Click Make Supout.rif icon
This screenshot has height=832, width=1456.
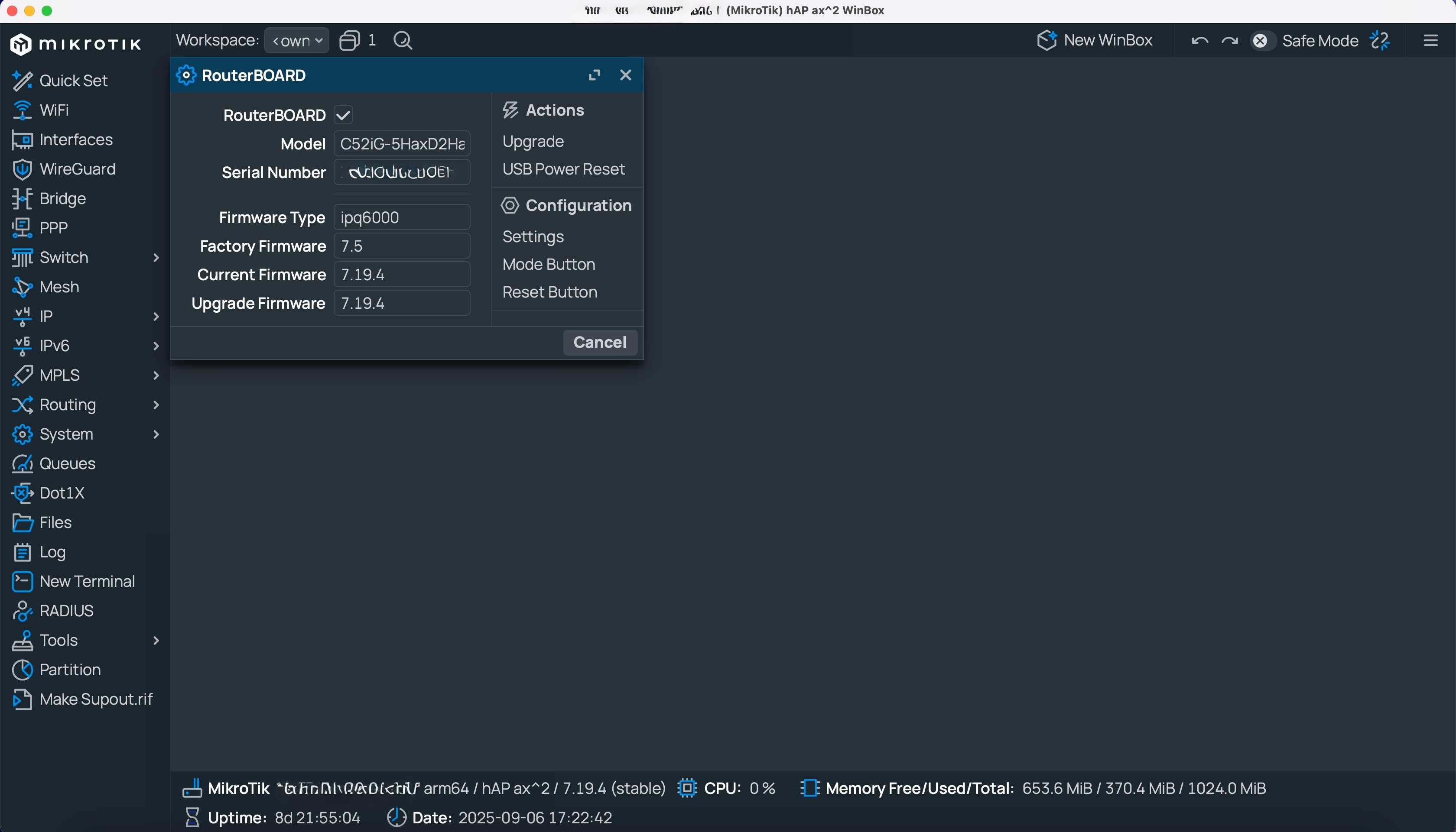click(x=22, y=699)
